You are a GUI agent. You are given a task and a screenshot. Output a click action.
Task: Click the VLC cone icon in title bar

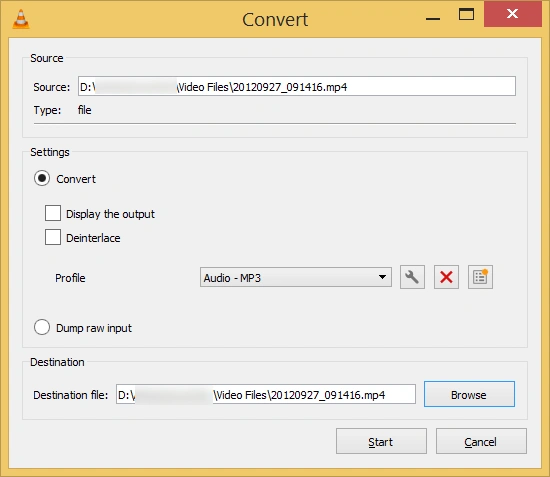coord(21,19)
